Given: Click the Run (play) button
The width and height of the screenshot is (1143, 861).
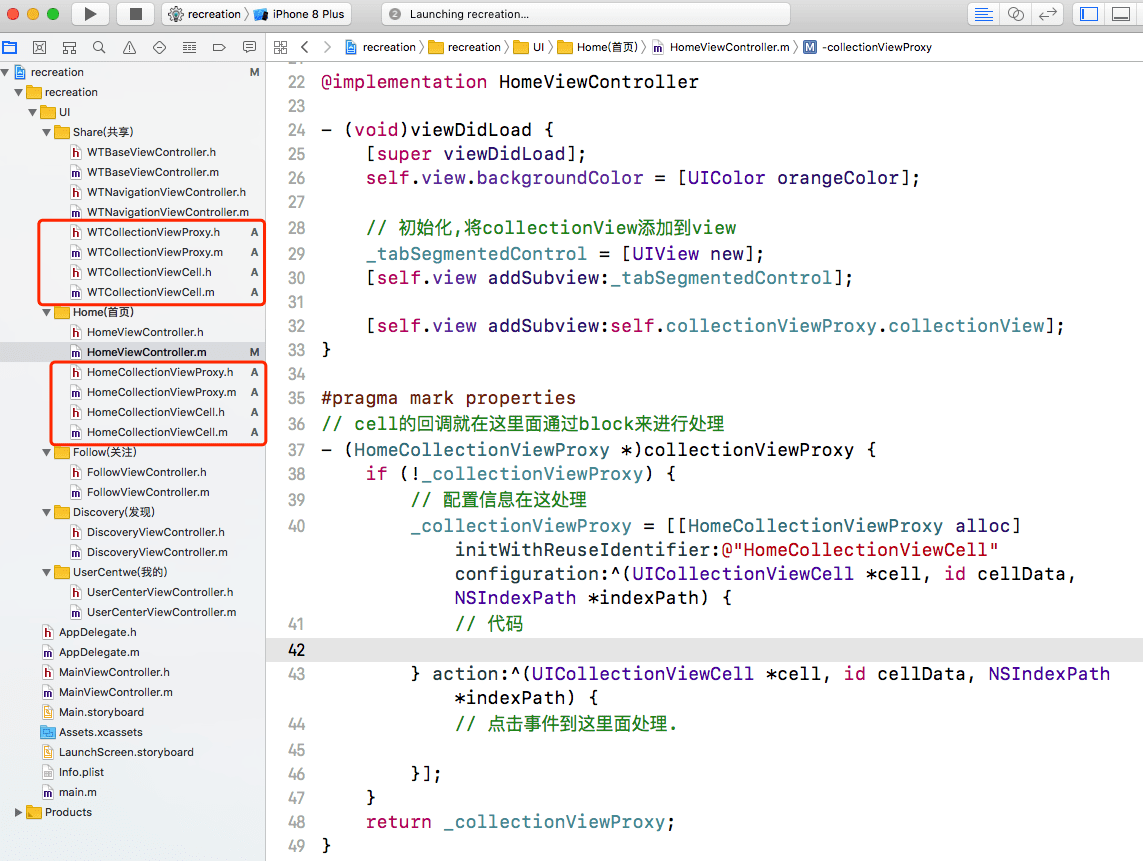Looking at the screenshot, I should tap(90, 14).
